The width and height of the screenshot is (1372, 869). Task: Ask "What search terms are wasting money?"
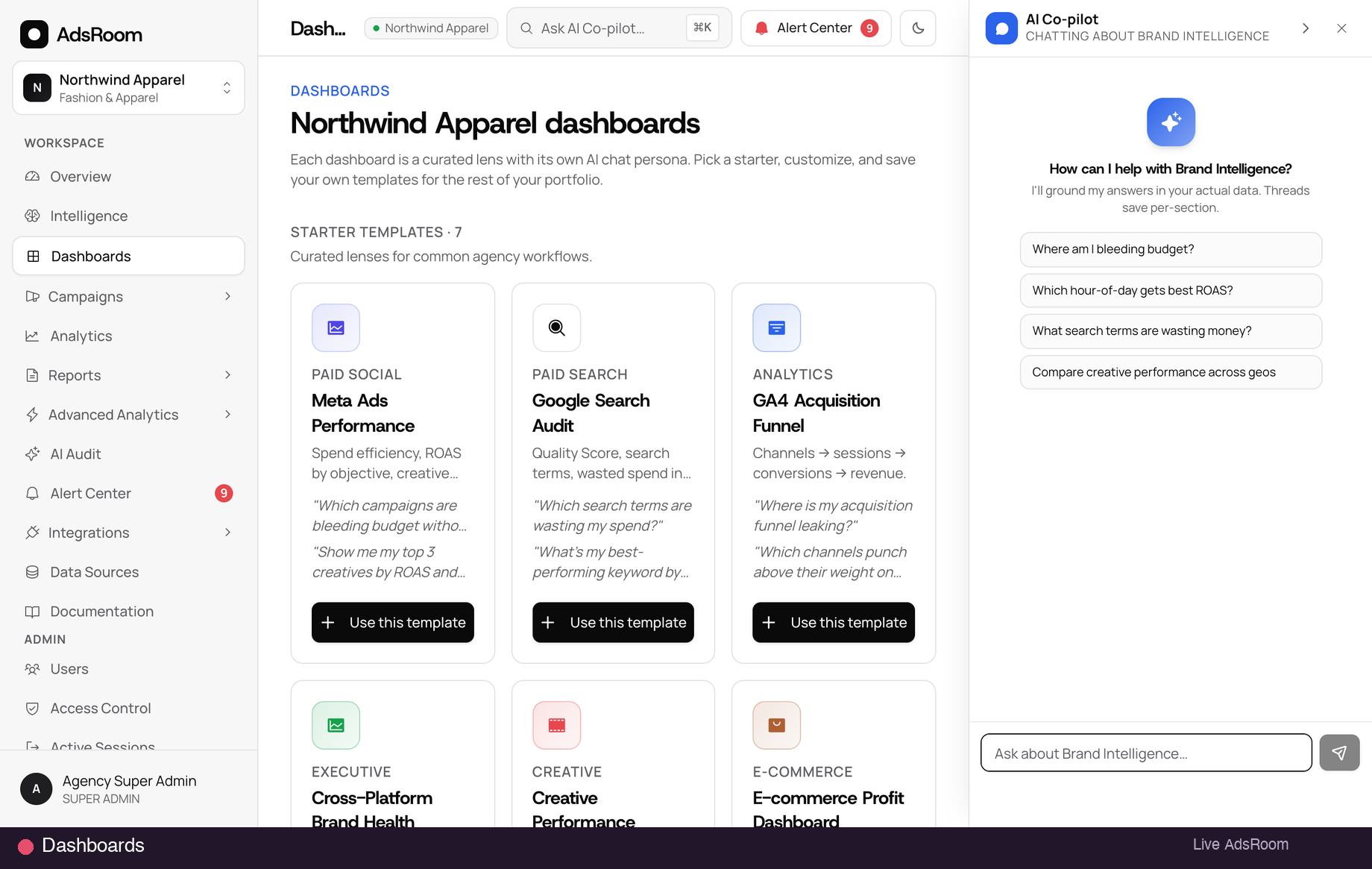(x=1171, y=331)
